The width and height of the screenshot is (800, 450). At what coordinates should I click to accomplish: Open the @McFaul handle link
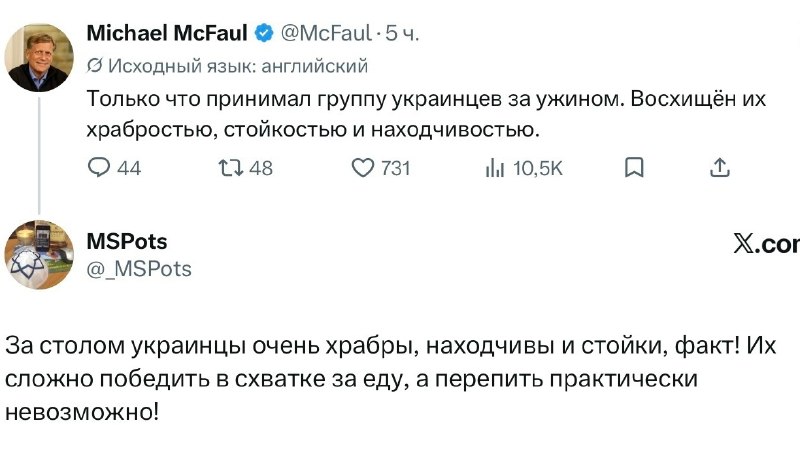tap(326, 33)
